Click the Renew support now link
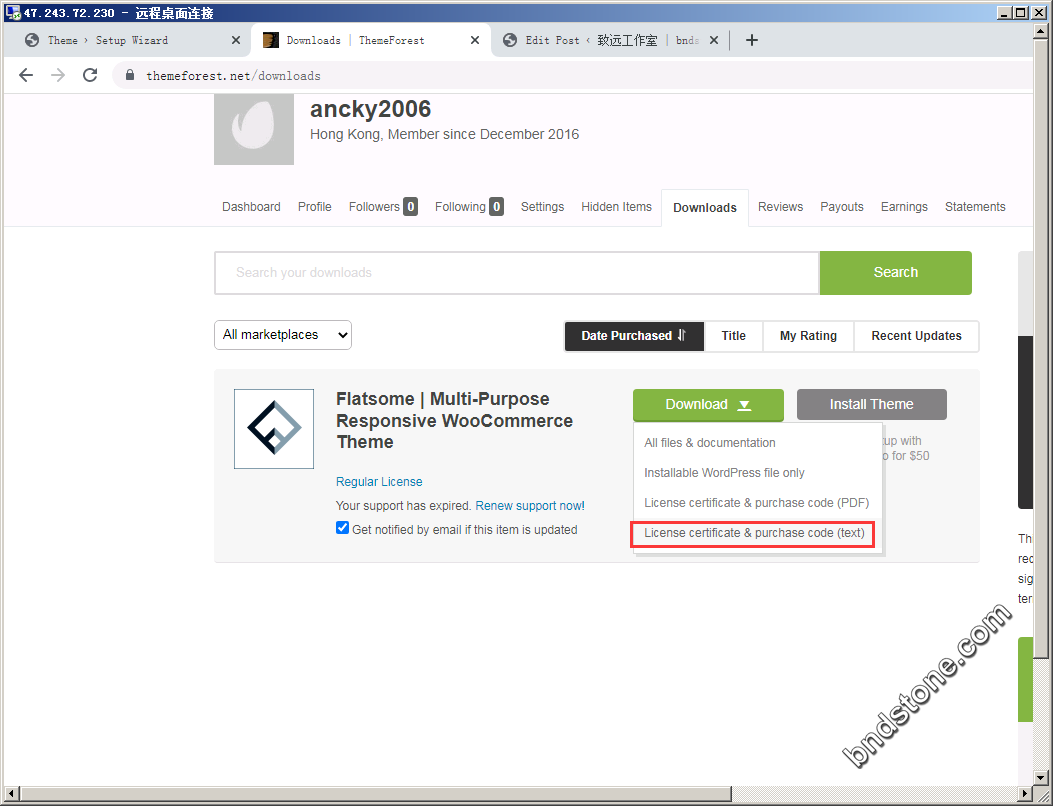Viewport: 1053px width, 806px height. 530,506
